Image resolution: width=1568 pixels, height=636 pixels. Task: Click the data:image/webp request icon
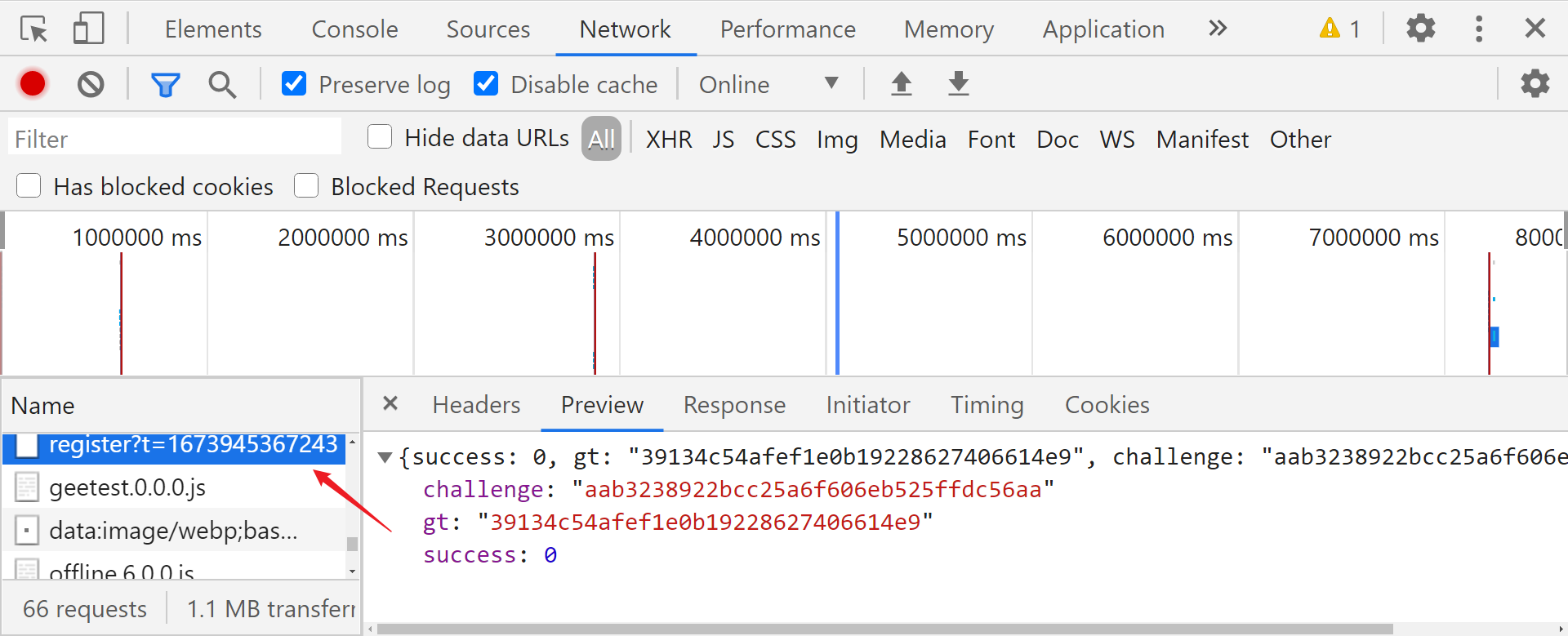(27, 531)
